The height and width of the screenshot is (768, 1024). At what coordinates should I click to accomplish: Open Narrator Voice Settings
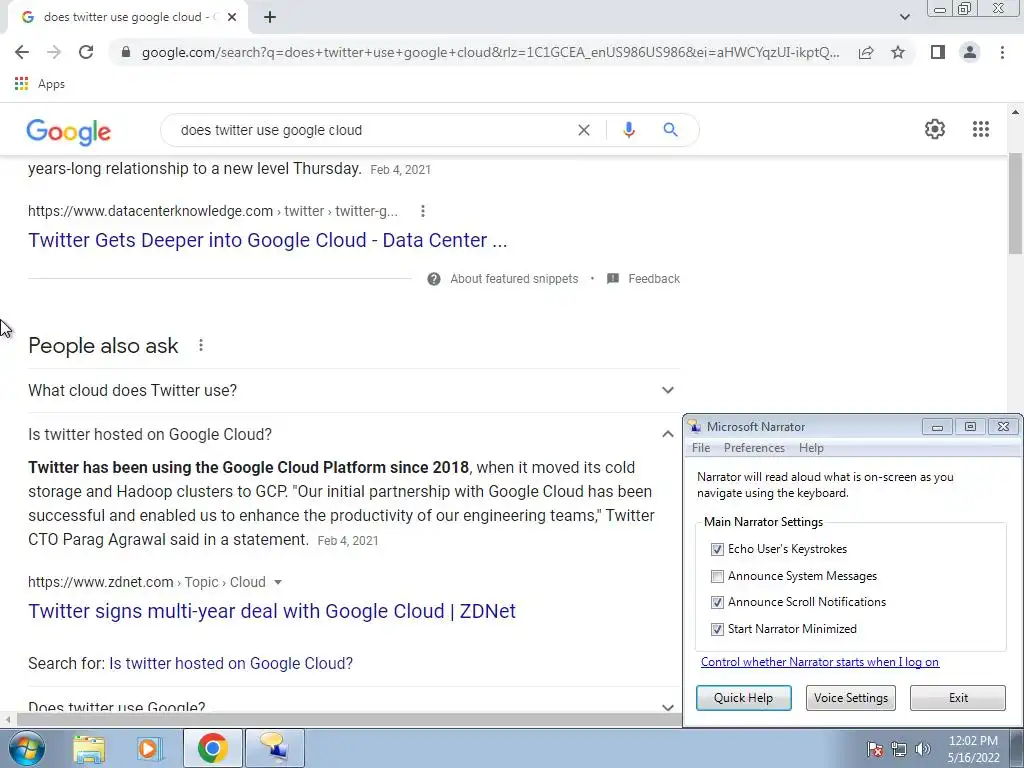click(x=851, y=697)
